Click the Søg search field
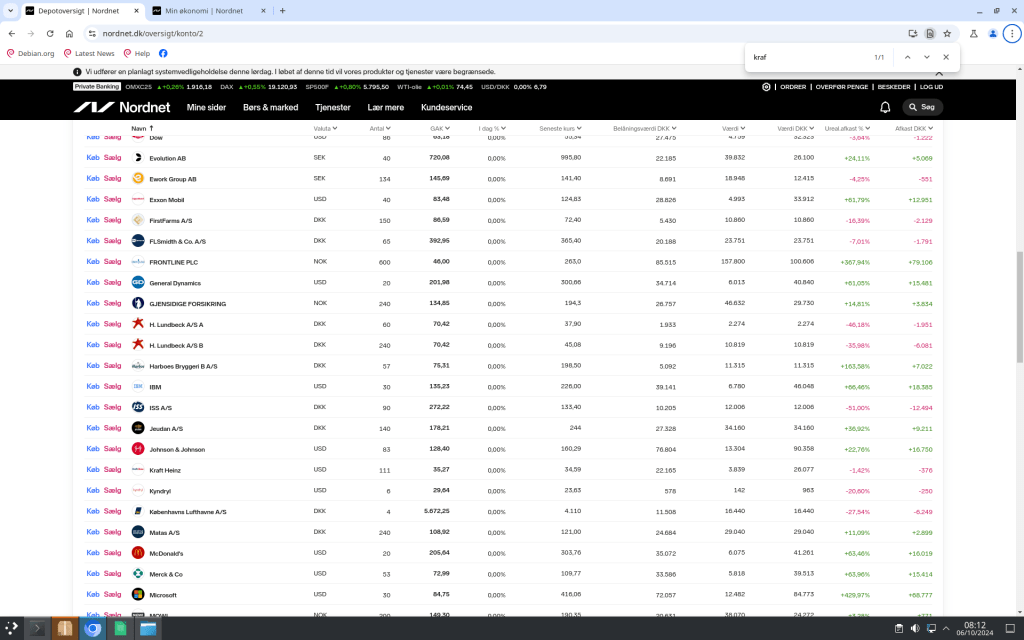Viewport: 1024px width, 640px height. click(922, 107)
